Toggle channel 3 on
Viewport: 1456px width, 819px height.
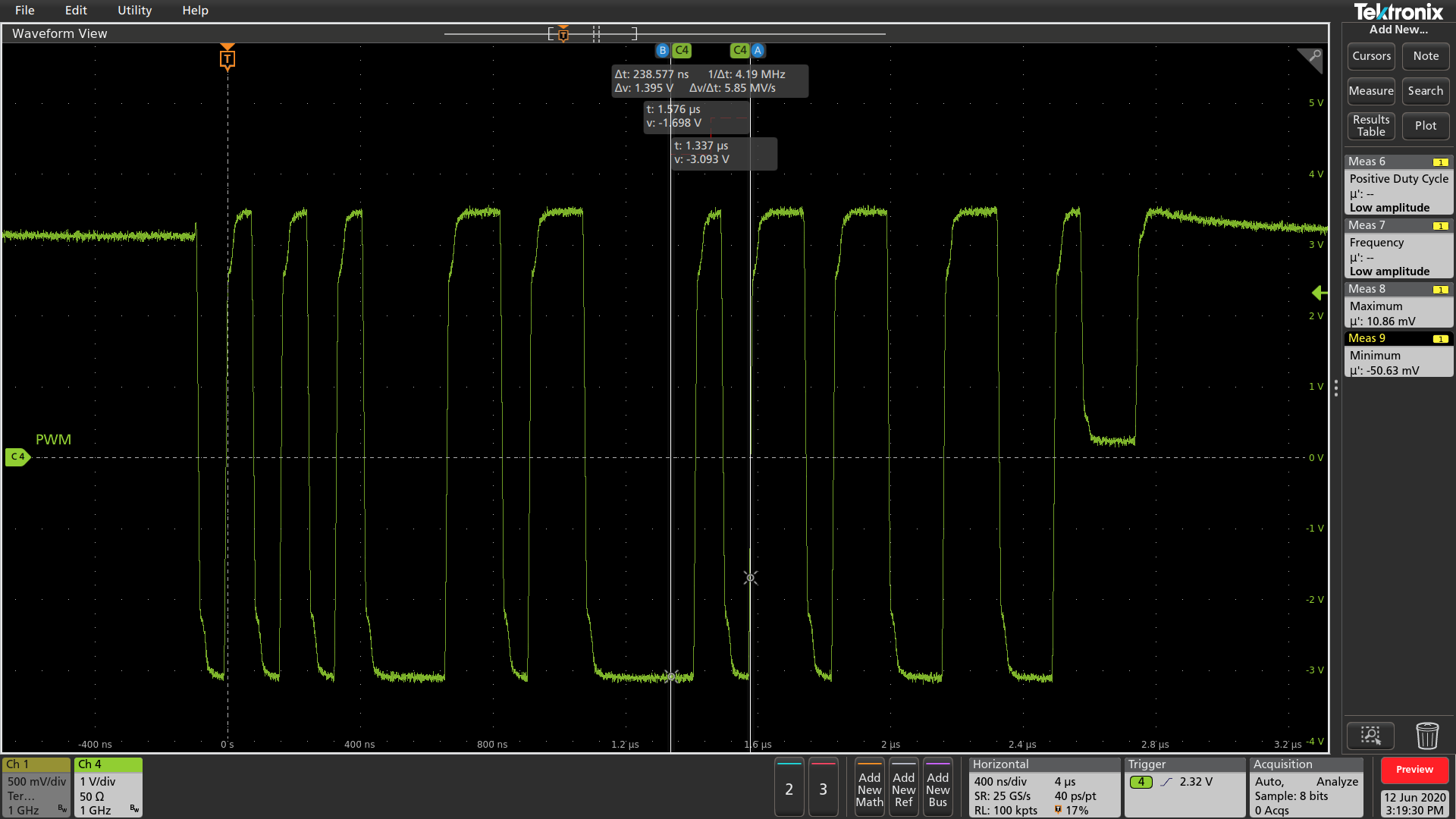point(823,788)
